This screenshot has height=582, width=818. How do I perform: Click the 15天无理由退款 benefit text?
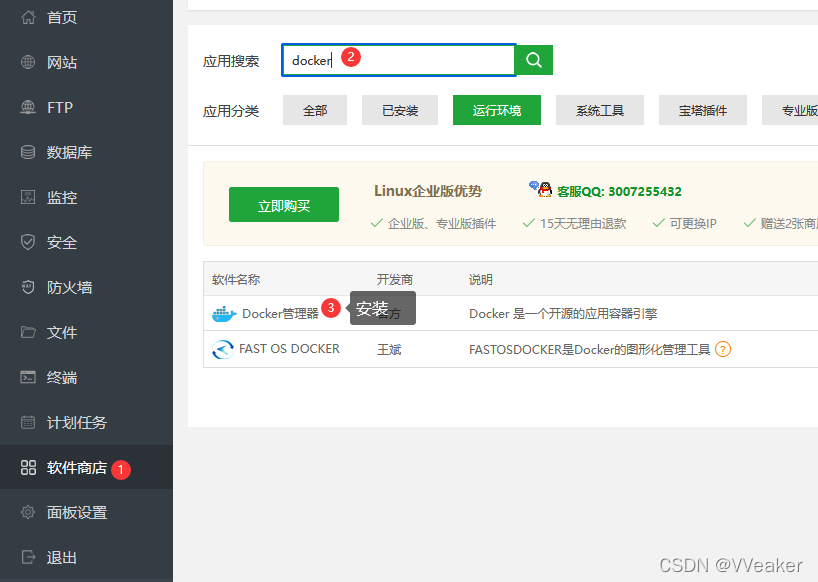point(583,223)
